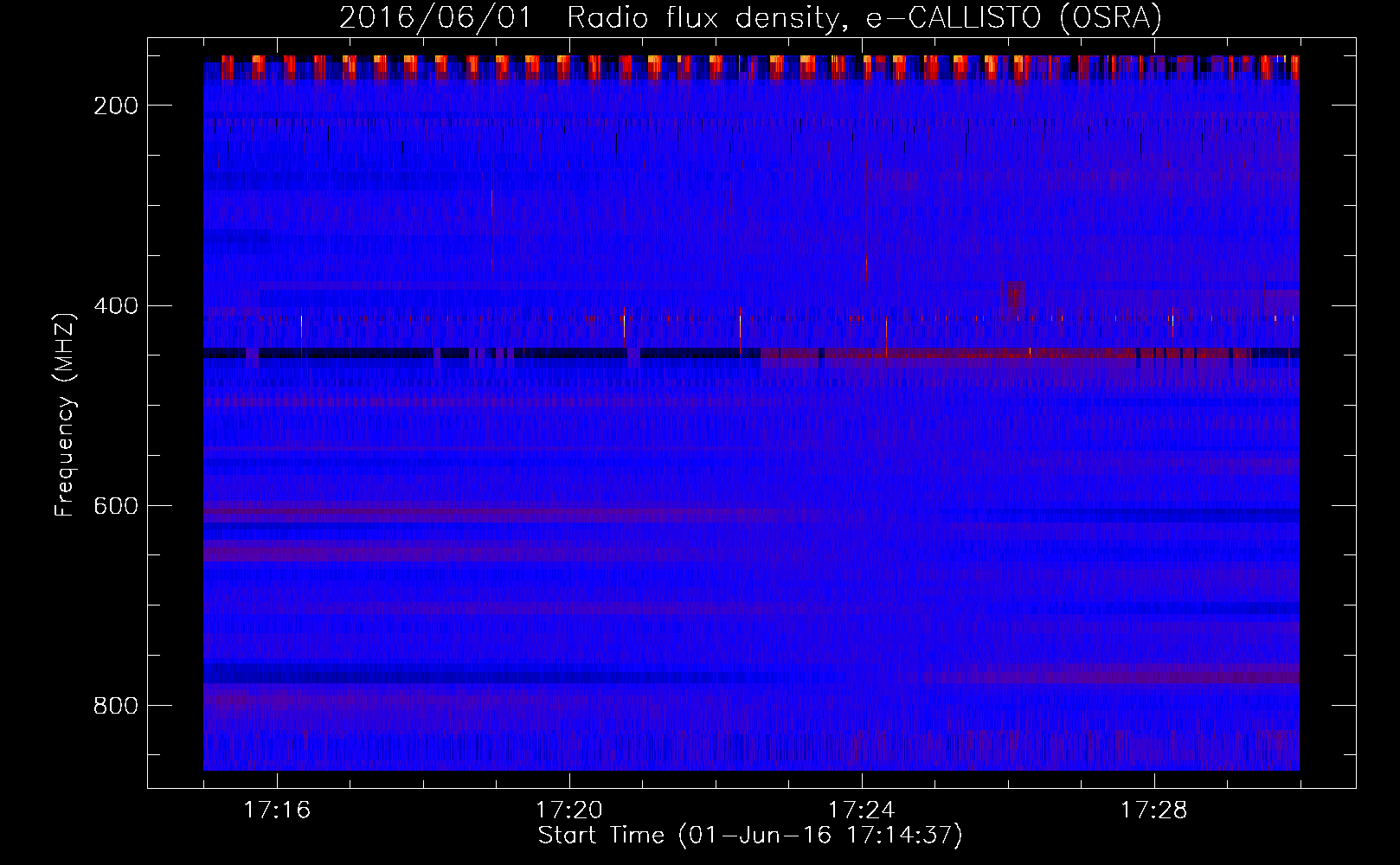Click the 17:24 time tick label

[x=862, y=811]
